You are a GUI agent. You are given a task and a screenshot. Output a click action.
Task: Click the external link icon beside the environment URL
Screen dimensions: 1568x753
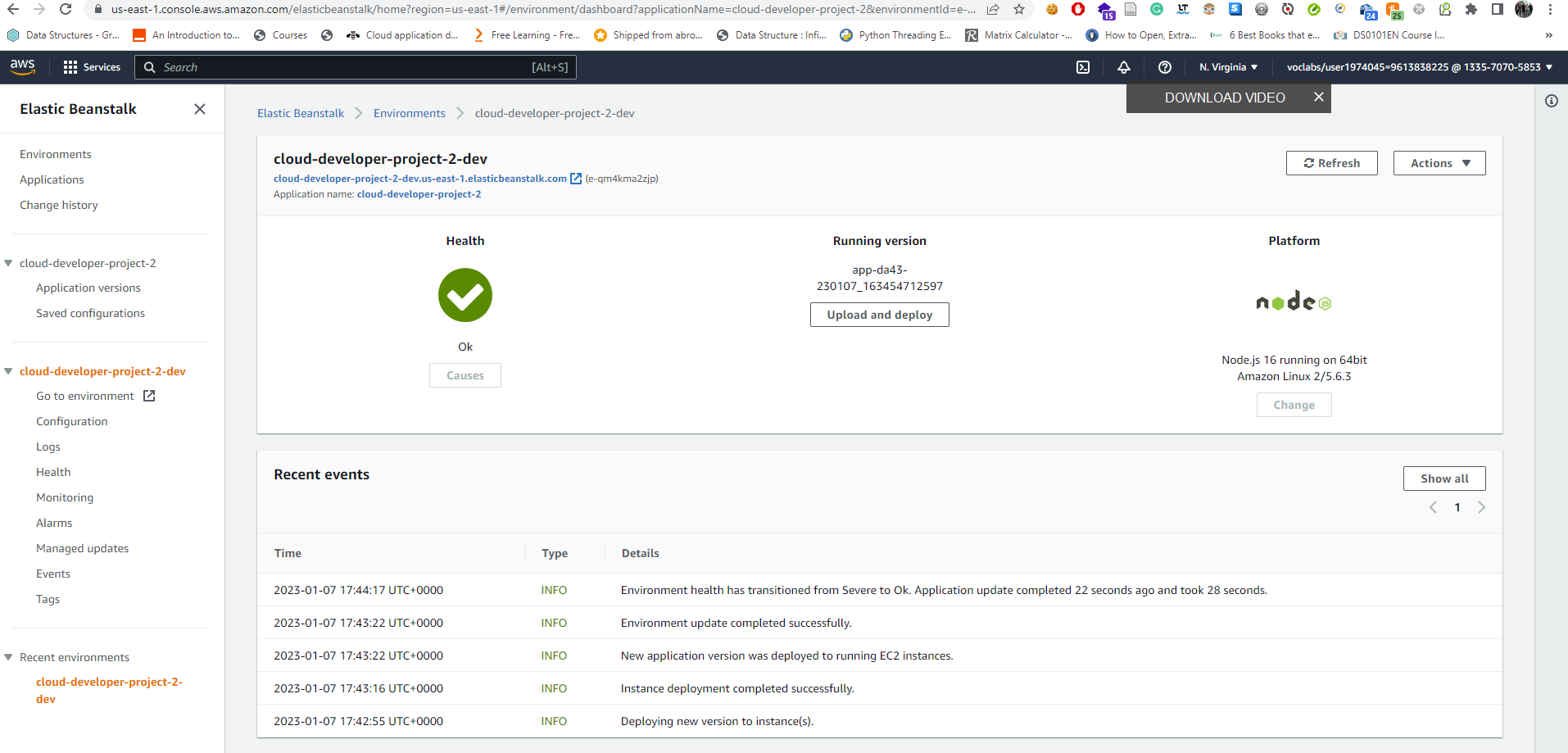(x=576, y=179)
